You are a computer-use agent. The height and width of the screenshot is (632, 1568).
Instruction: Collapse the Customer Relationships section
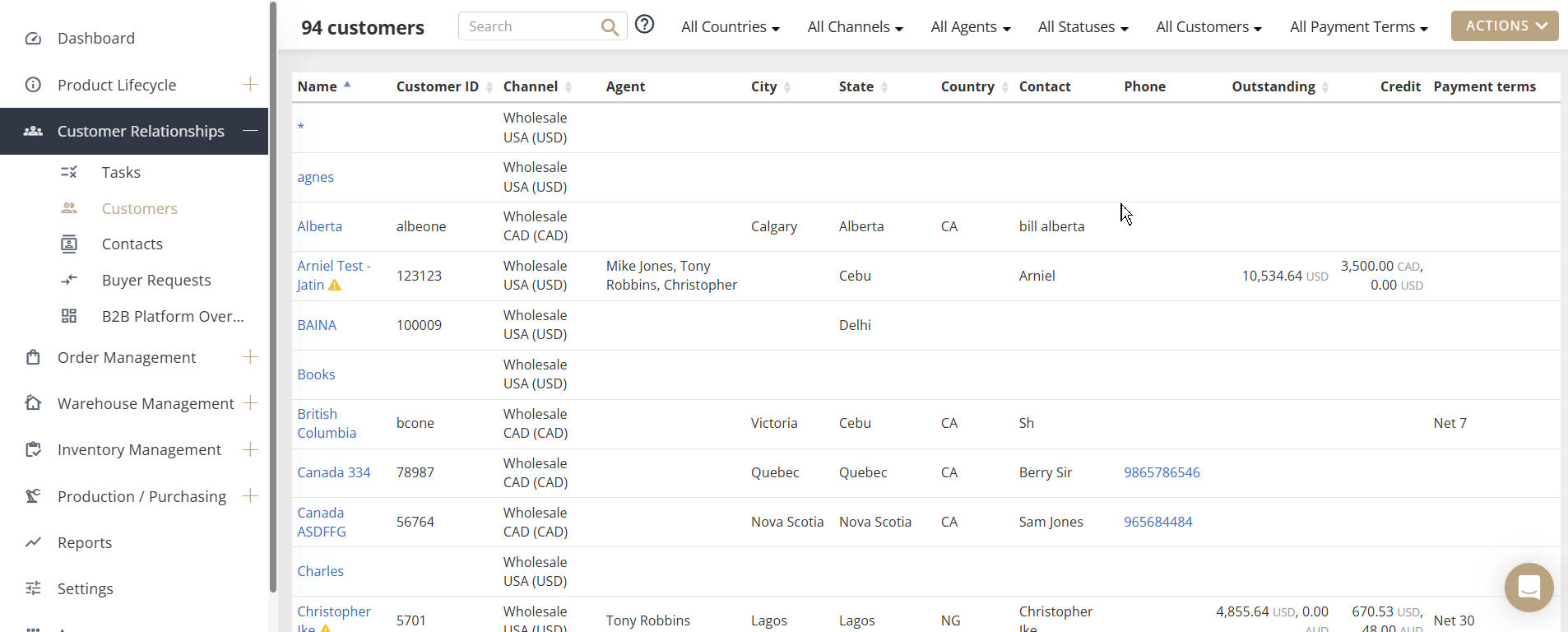(250, 131)
